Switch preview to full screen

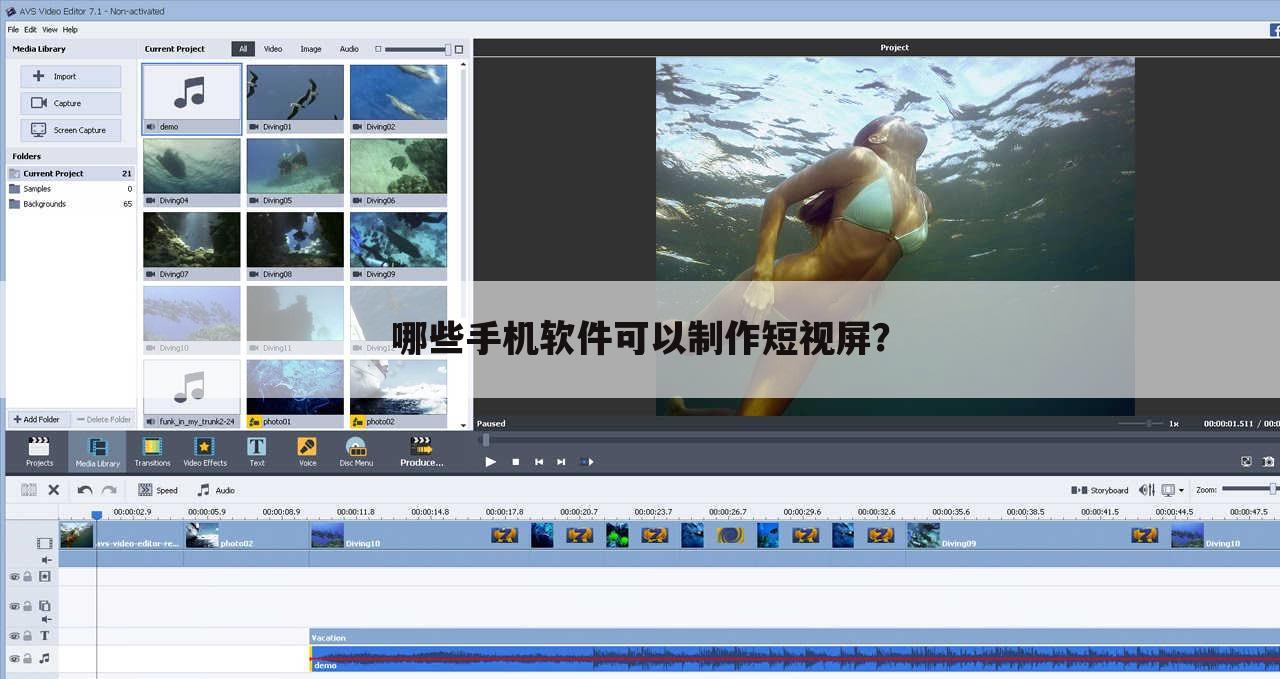click(1246, 462)
